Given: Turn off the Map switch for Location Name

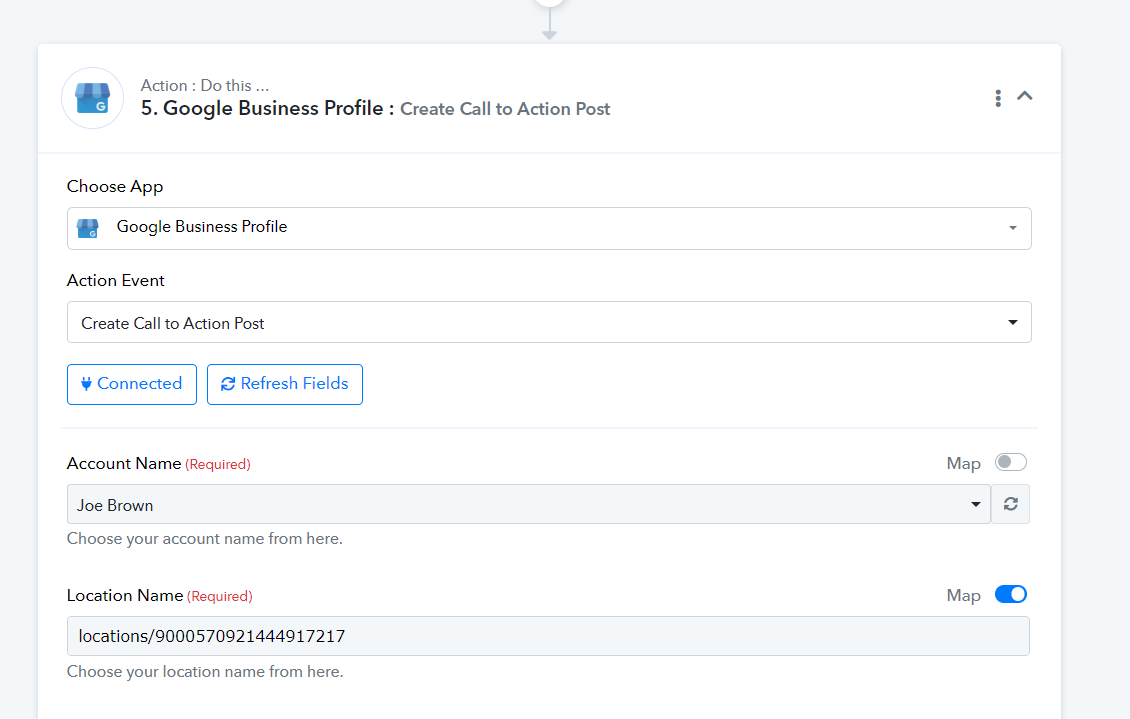Looking at the screenshot, I should [1010, 594].
